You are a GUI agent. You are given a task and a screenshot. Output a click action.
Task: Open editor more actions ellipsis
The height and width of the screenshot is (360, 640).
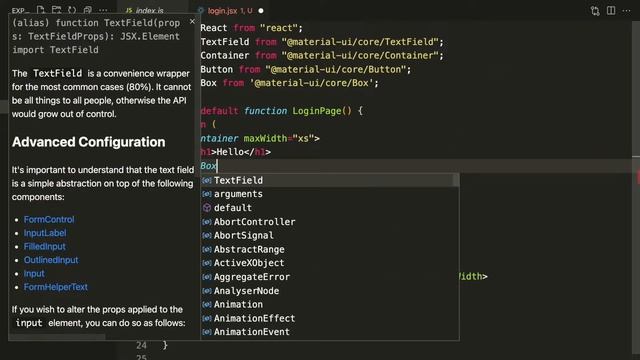pos(626,11)
